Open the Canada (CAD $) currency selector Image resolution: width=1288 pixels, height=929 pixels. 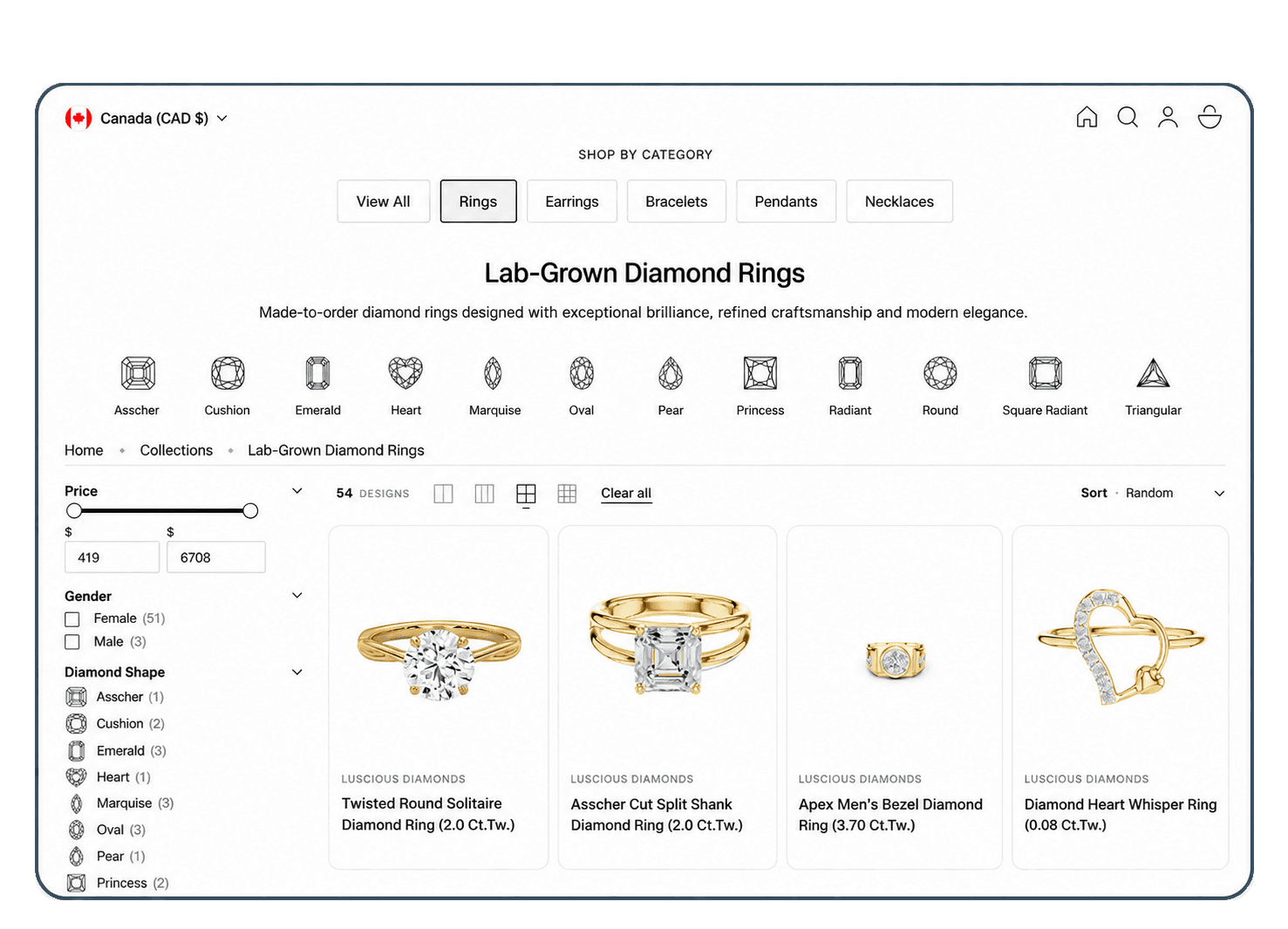click(147, 118)
